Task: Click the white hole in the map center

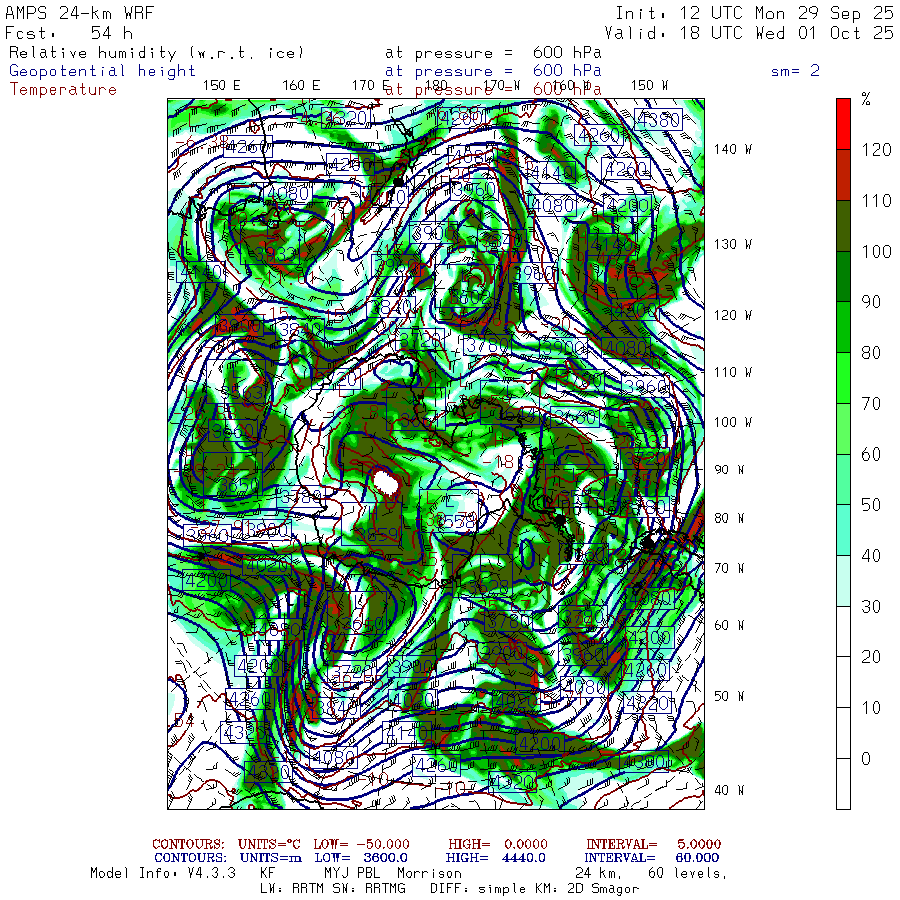Action: pos(386,482)
